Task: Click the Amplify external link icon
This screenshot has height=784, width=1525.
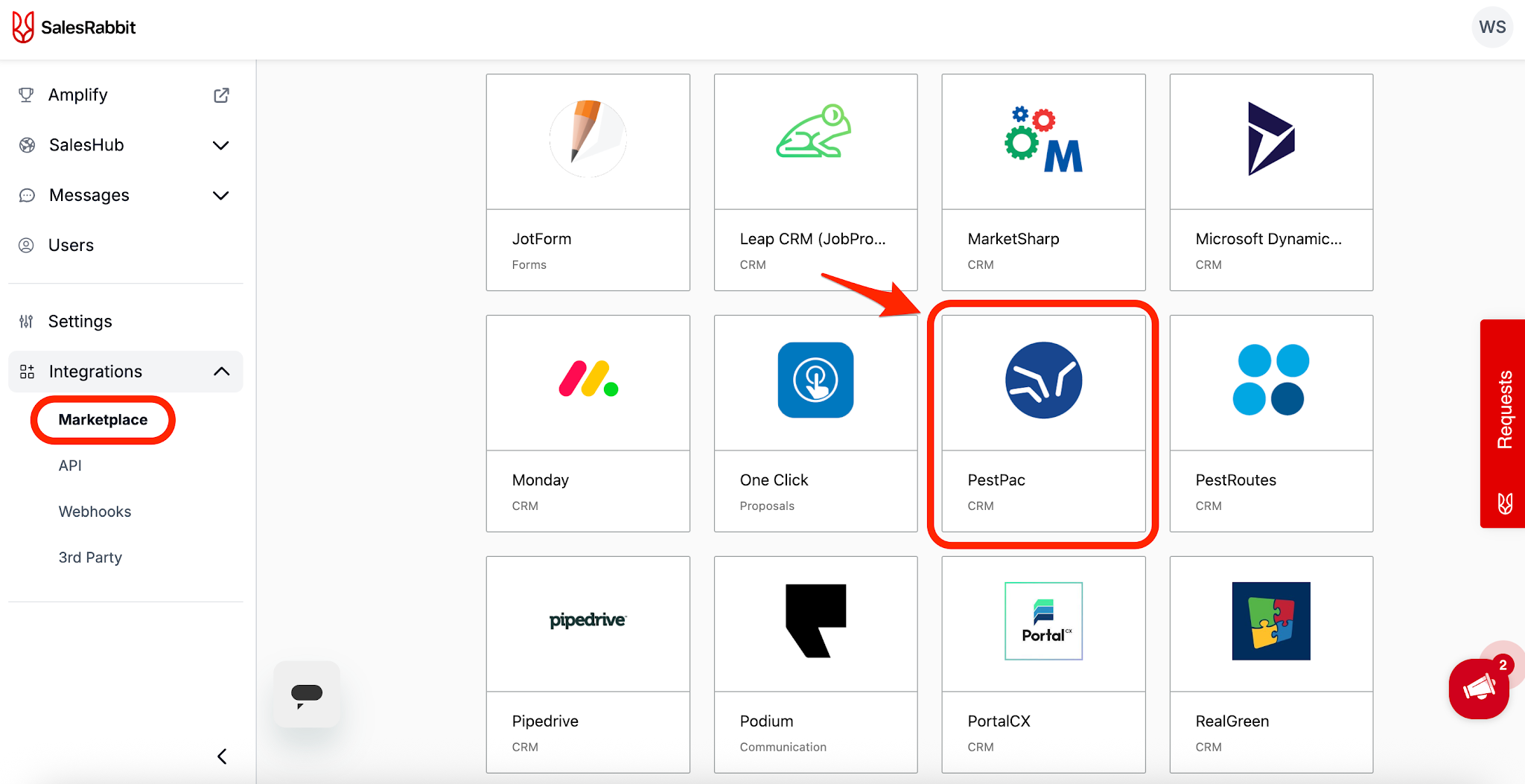Action: pyautogui.click(x=221, y=95)
